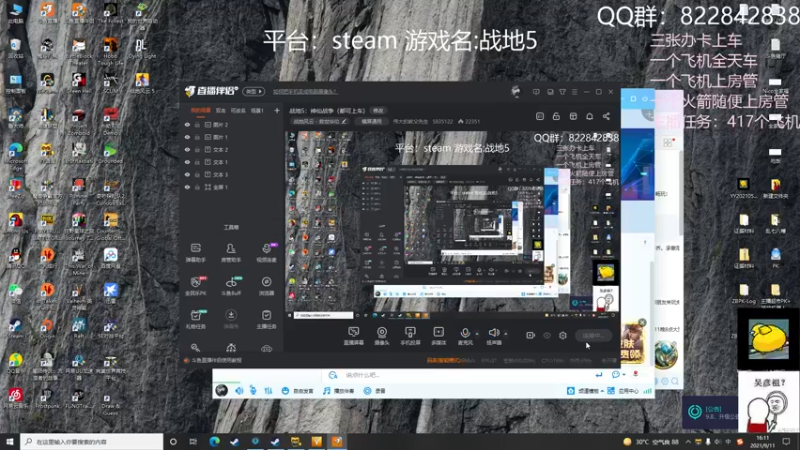Open the help link in title bar

point(305,92)
